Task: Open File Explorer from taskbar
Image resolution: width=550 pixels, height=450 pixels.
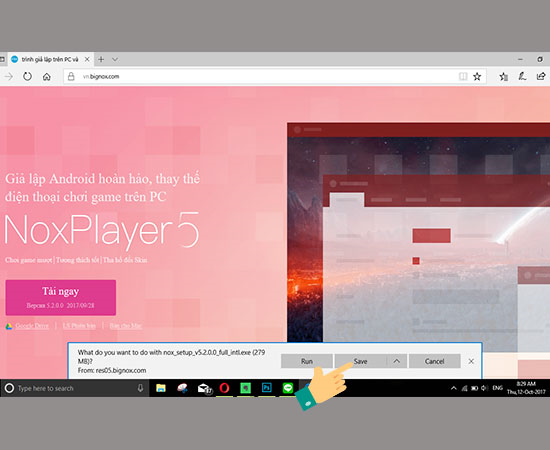Action: click(161, 388)
